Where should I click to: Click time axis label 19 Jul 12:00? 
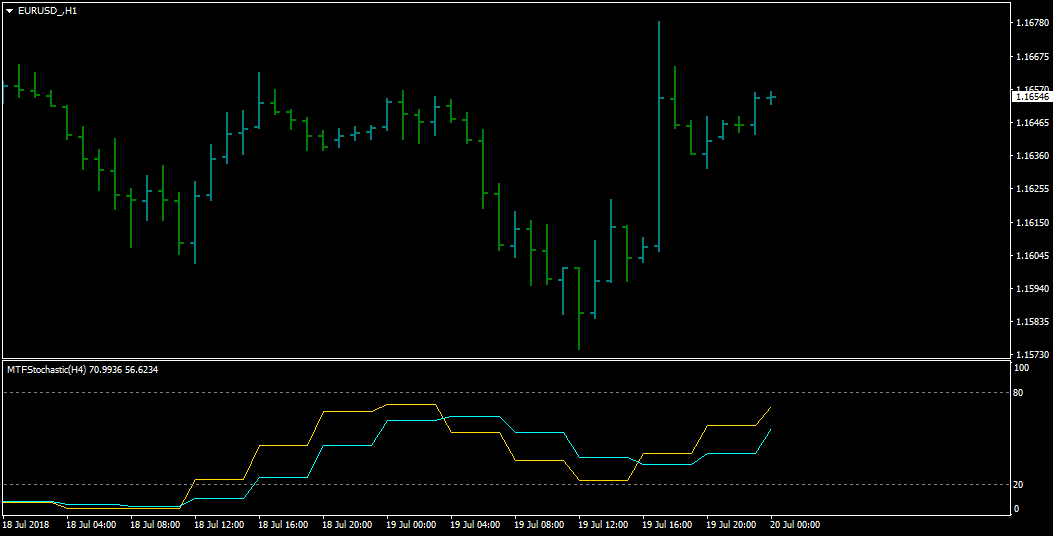(603, 525)
